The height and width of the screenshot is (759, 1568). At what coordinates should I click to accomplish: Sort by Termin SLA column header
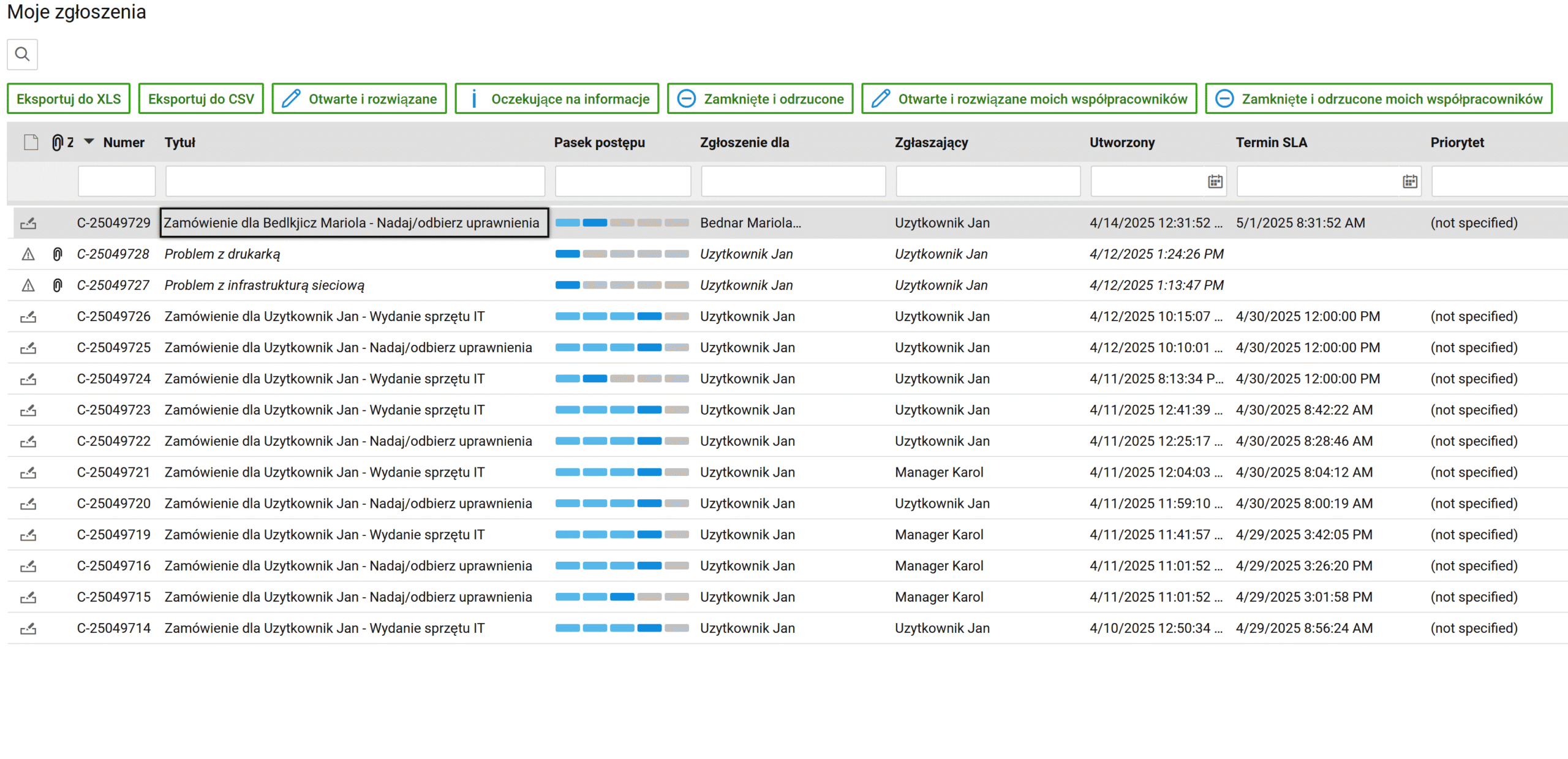(1271, 143)
